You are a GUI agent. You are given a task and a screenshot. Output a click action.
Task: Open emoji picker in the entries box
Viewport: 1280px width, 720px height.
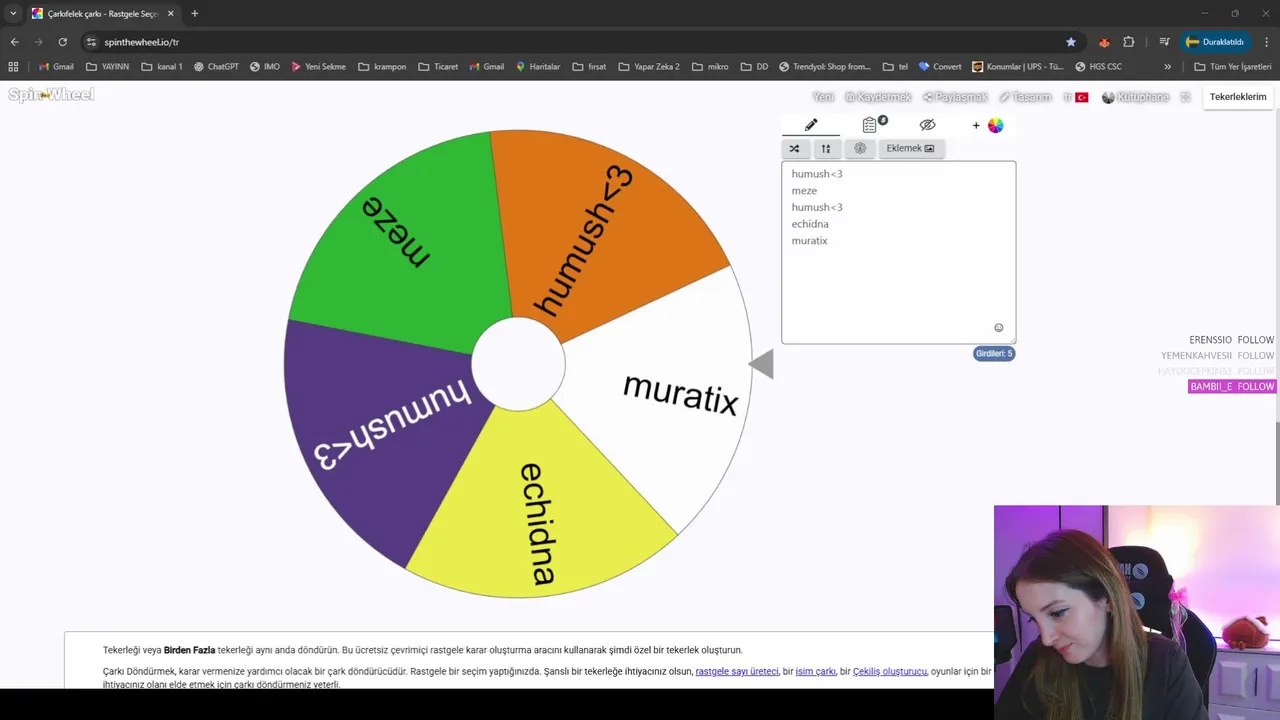998,328
